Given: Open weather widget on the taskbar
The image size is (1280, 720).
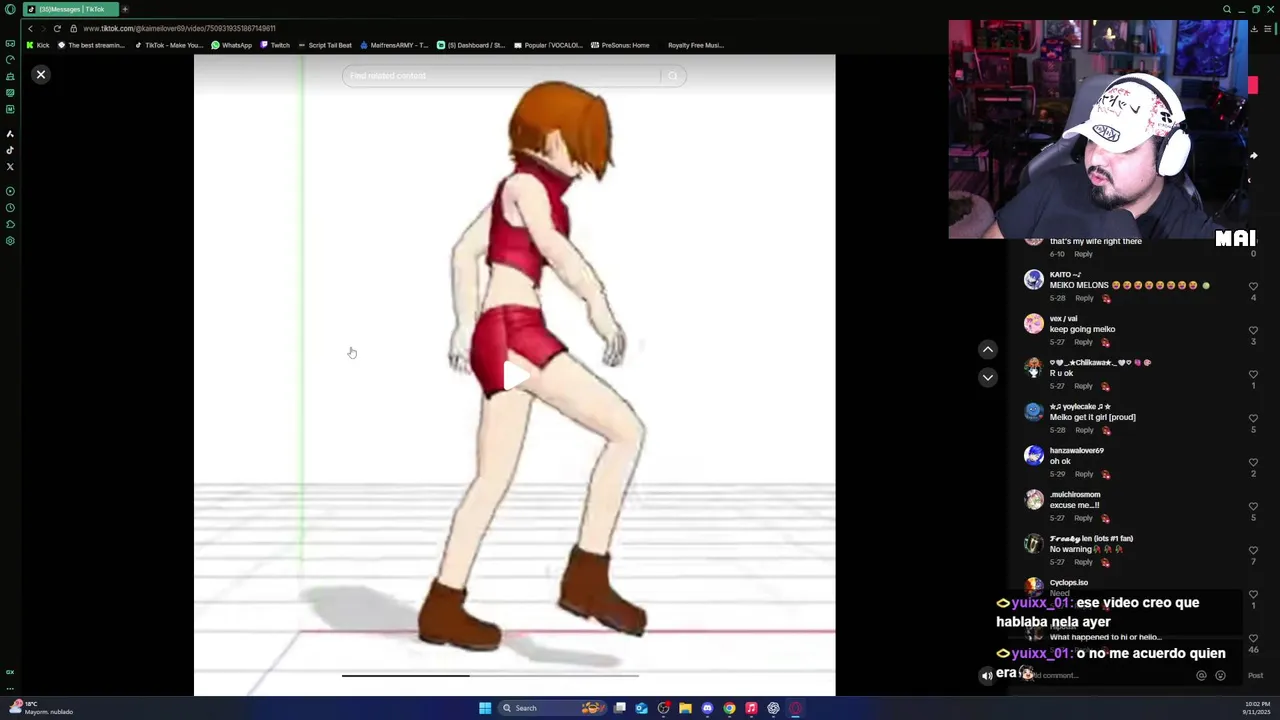Looking at the screenshot, I should point(40,708).
